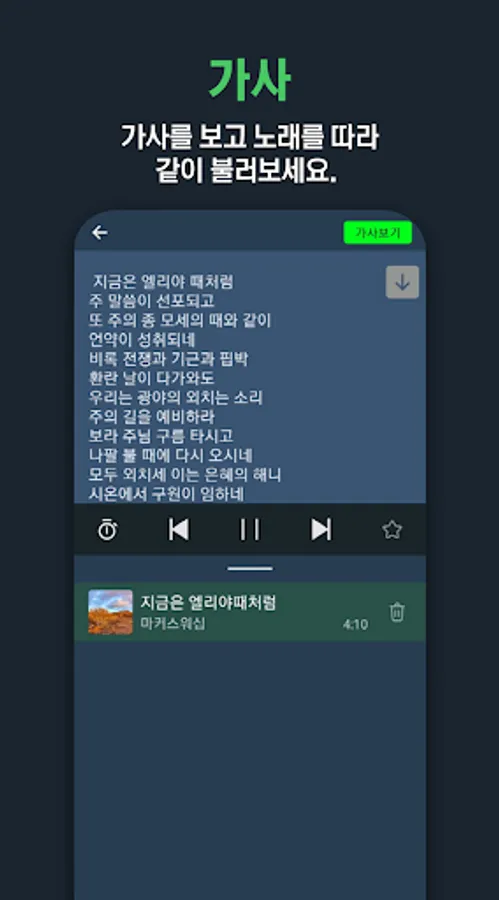
Task: Tap lyric line 보라 주님 구름 타시고
Action: [x=161, y=436]
